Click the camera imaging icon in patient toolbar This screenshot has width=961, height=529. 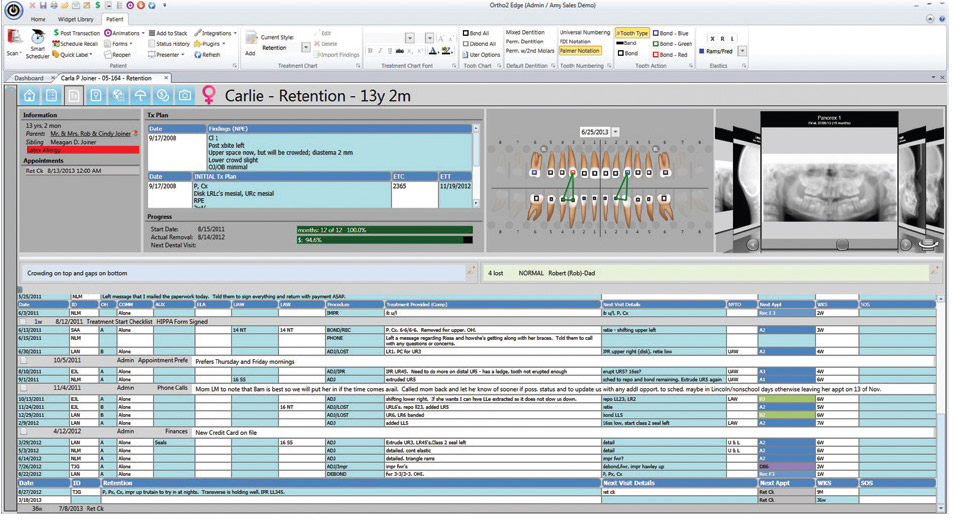click(x=185, y=96)
